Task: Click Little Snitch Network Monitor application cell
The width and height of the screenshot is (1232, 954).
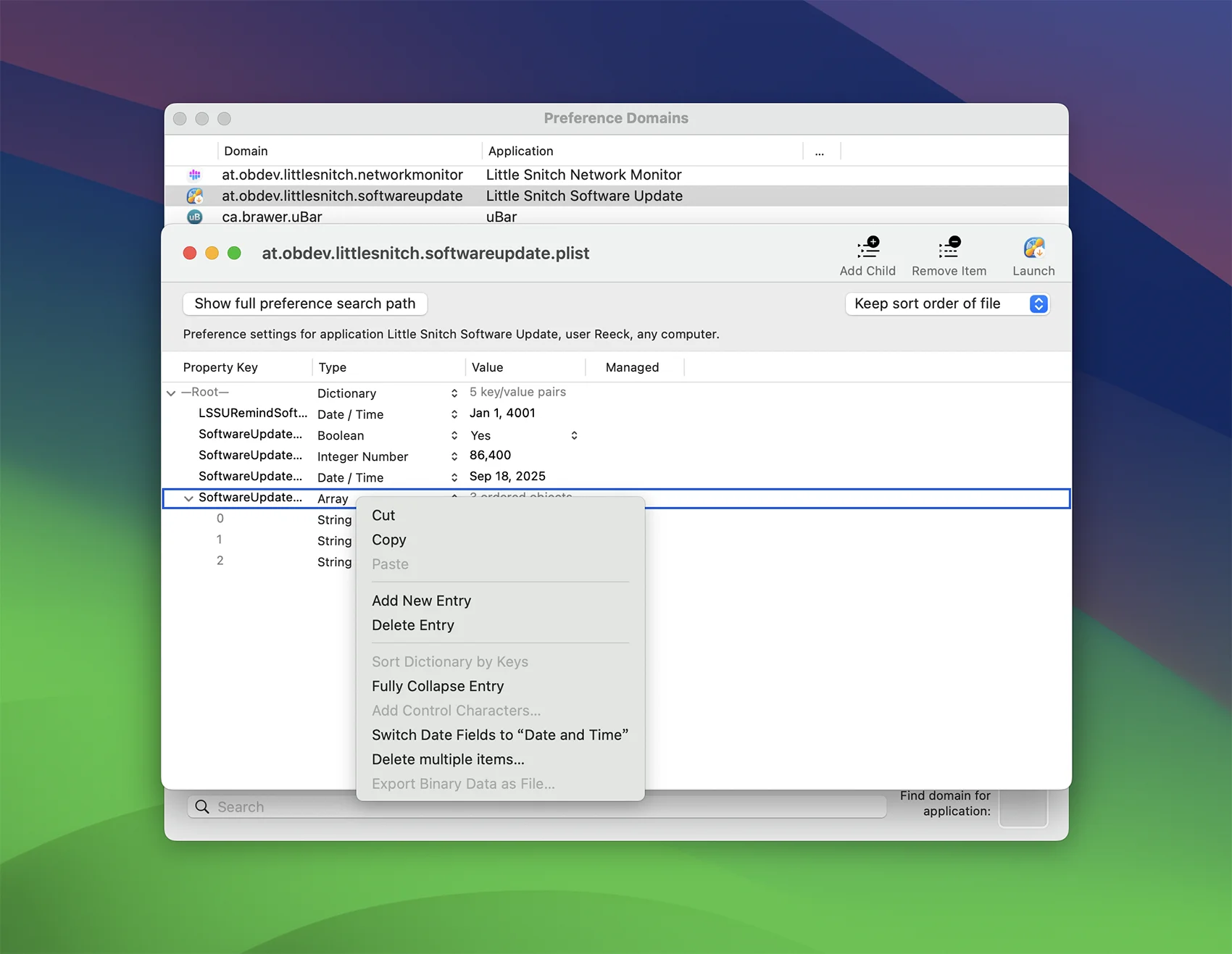Action: (x=583, y=175)
